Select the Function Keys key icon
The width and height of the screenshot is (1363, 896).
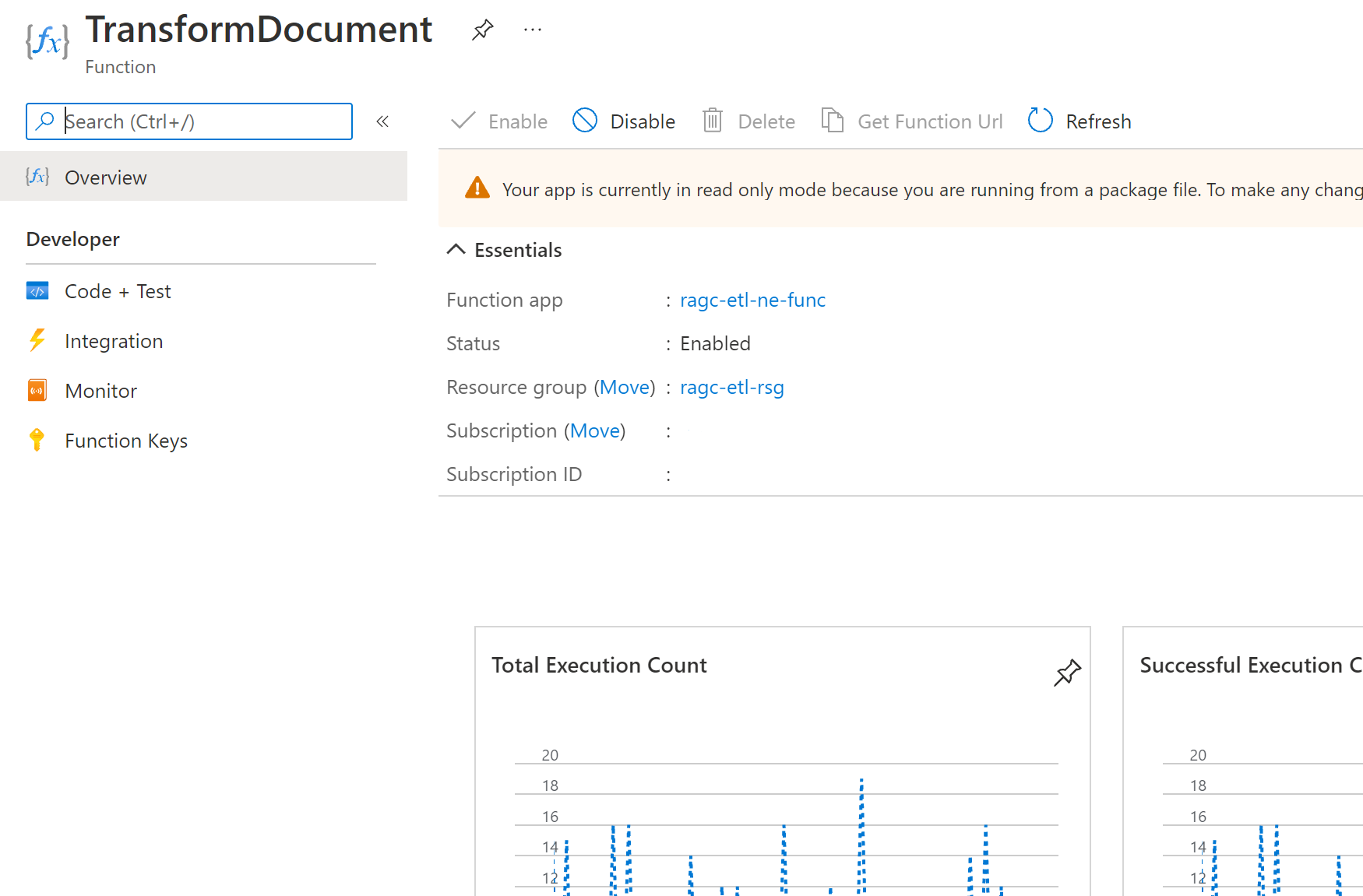coord(37,440)
